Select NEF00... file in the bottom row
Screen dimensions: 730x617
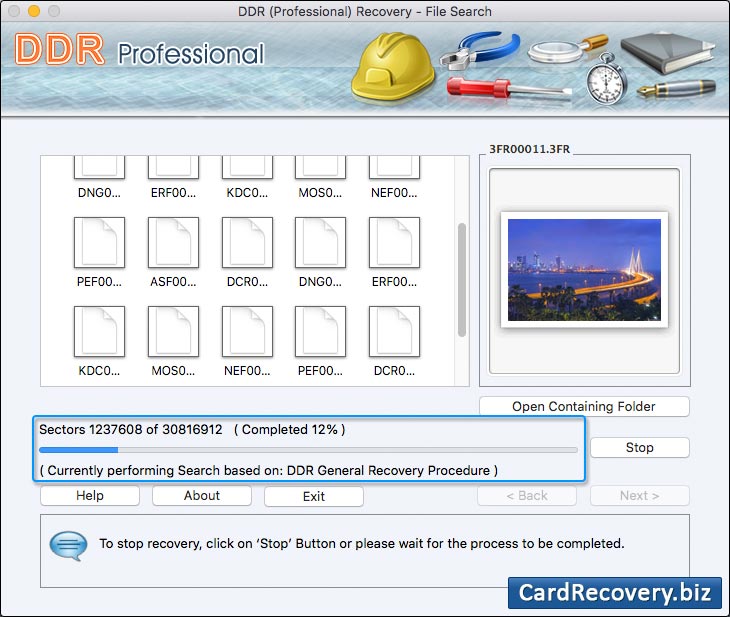pyautogui.click(x=247, y=332)
